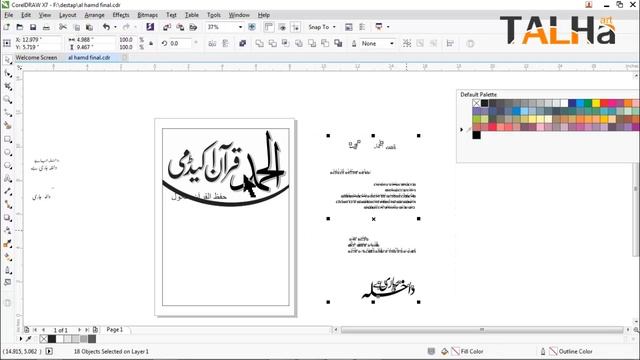
Task: Click the Align and Distribute icon
Action: pyautogui.click(x=450, y=43)
